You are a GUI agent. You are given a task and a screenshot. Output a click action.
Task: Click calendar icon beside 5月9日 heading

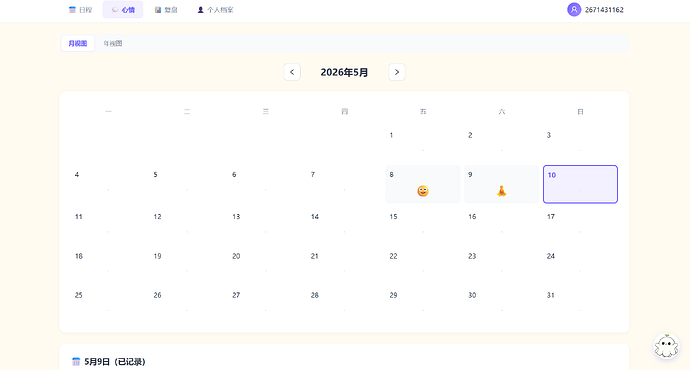[76, 362]
